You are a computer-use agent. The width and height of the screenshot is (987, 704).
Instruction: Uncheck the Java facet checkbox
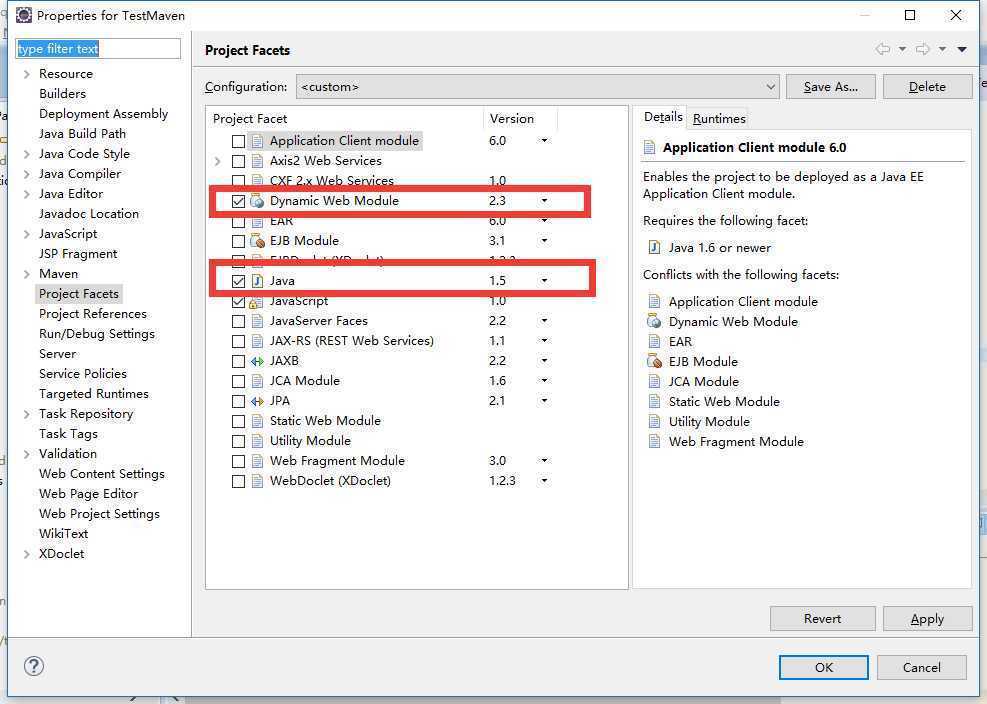(x=238, y=281)
